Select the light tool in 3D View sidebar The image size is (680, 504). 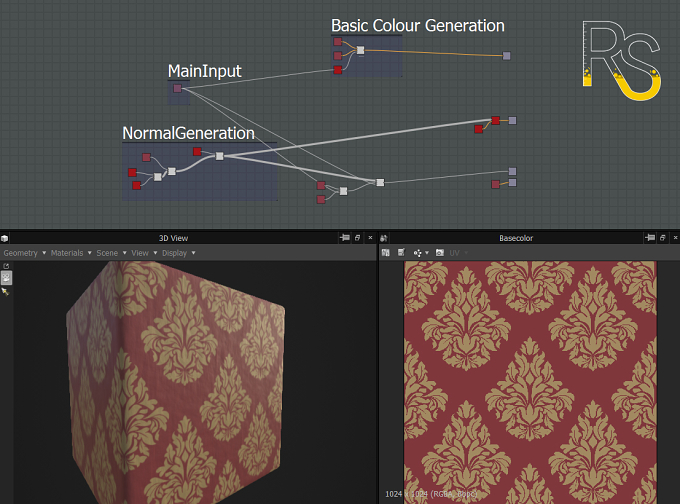(6, 292)
